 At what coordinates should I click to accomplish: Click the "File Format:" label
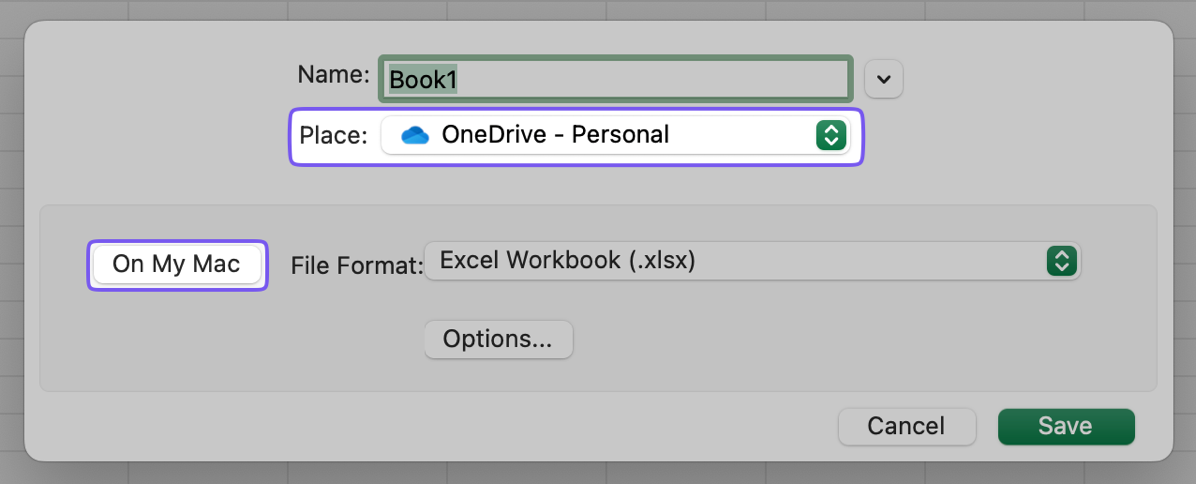356,266
